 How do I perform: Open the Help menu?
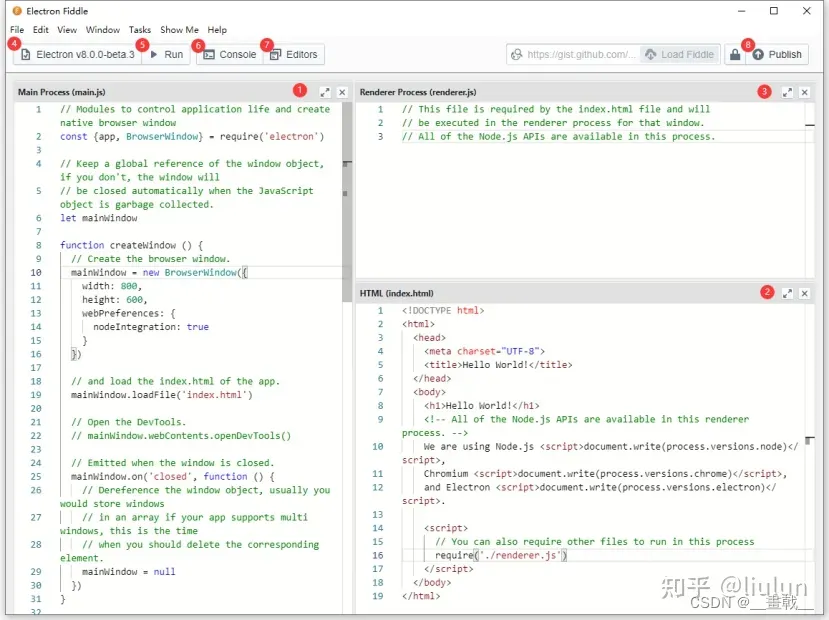[217, 30]
